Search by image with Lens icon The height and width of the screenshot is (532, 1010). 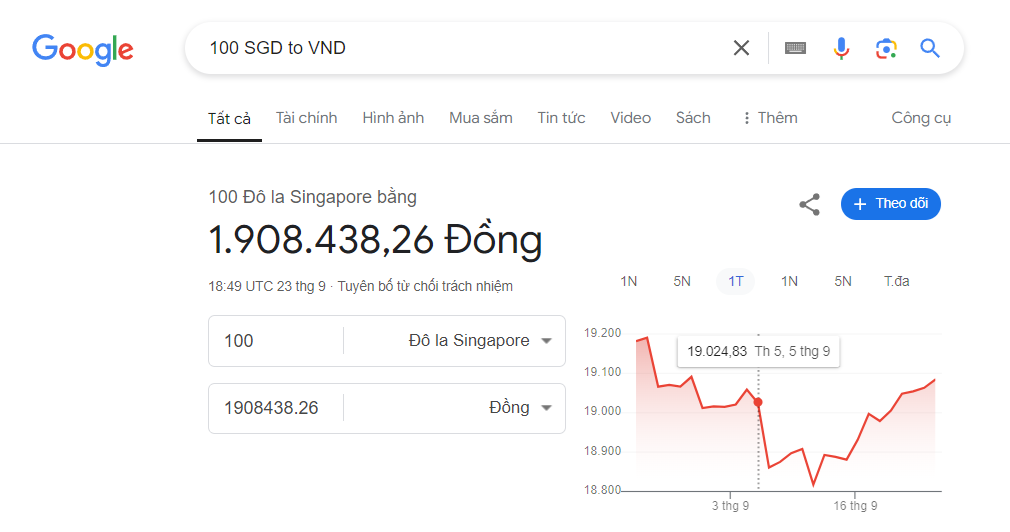tap(885, 48)
